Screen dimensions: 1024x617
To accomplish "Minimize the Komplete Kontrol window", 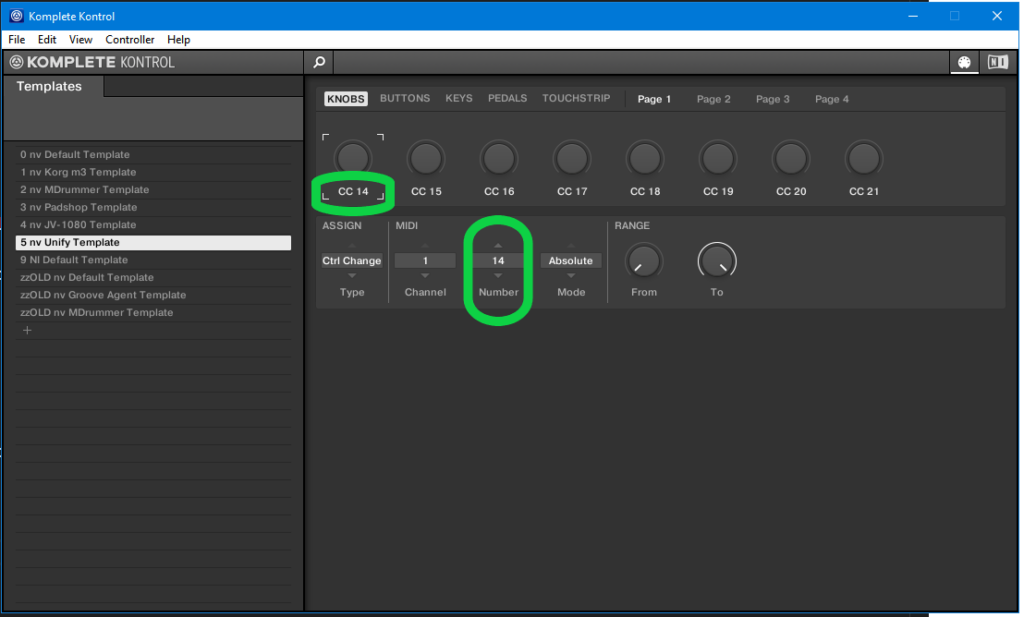I will tap(913, 16).
